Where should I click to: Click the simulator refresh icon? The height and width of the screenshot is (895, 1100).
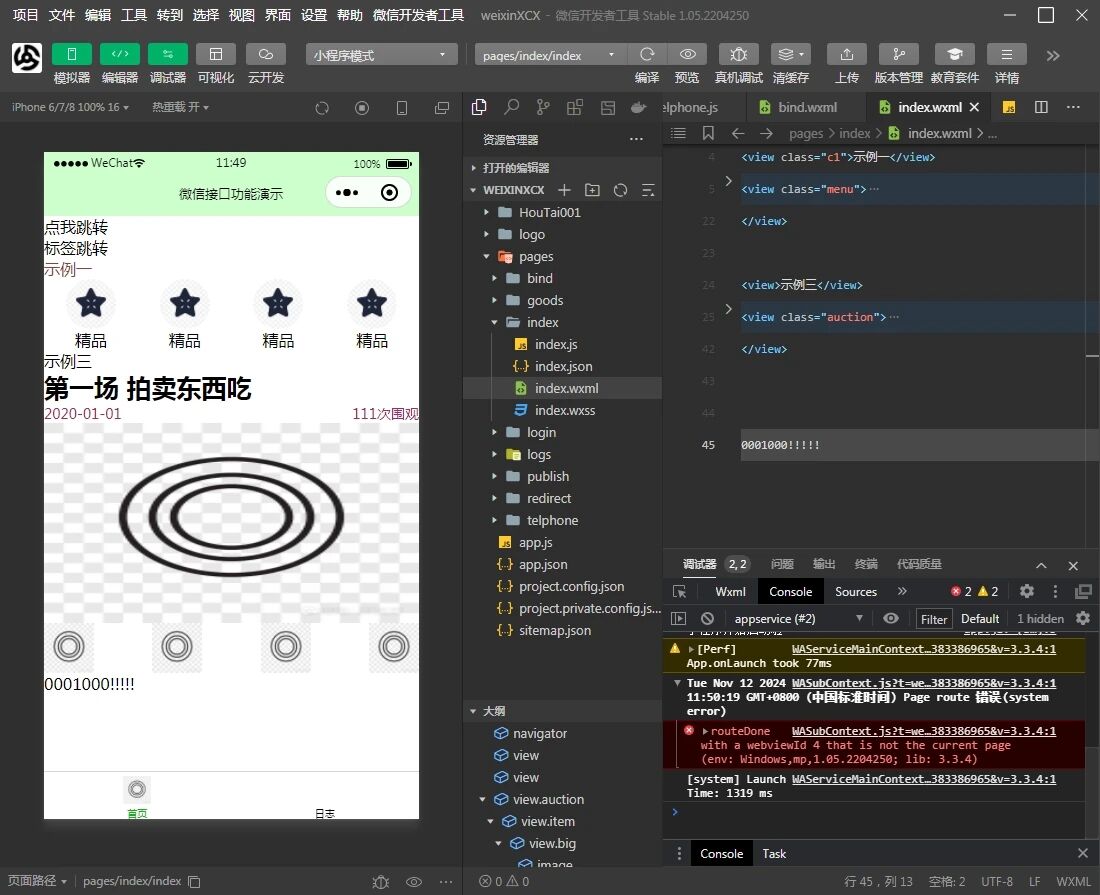click(322, 108)
